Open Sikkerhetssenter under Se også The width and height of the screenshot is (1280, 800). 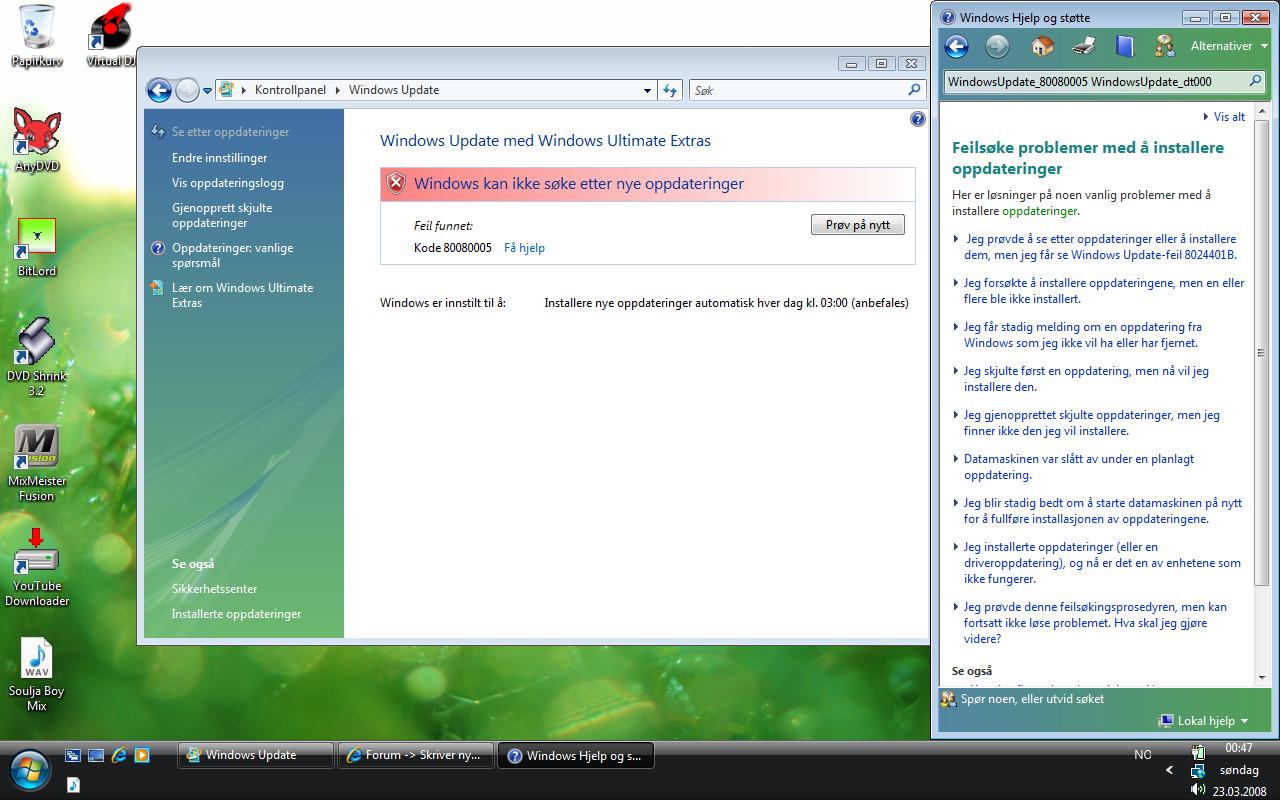214,589
